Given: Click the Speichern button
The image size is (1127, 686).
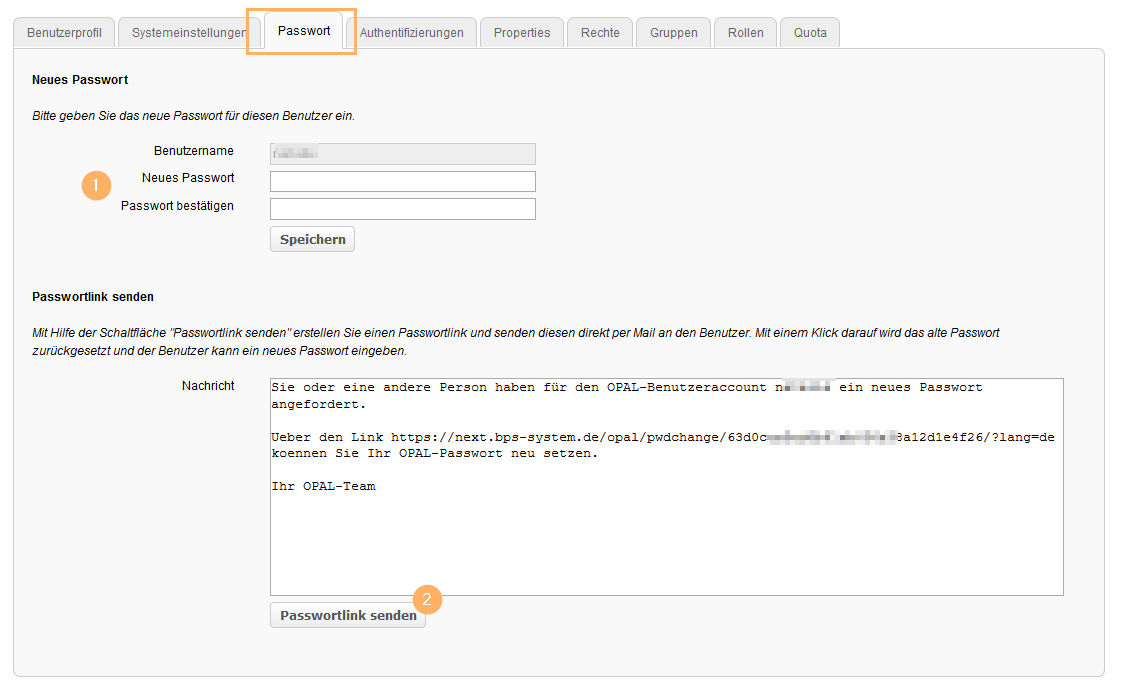Looking at the screenshot, I should 313,239.
